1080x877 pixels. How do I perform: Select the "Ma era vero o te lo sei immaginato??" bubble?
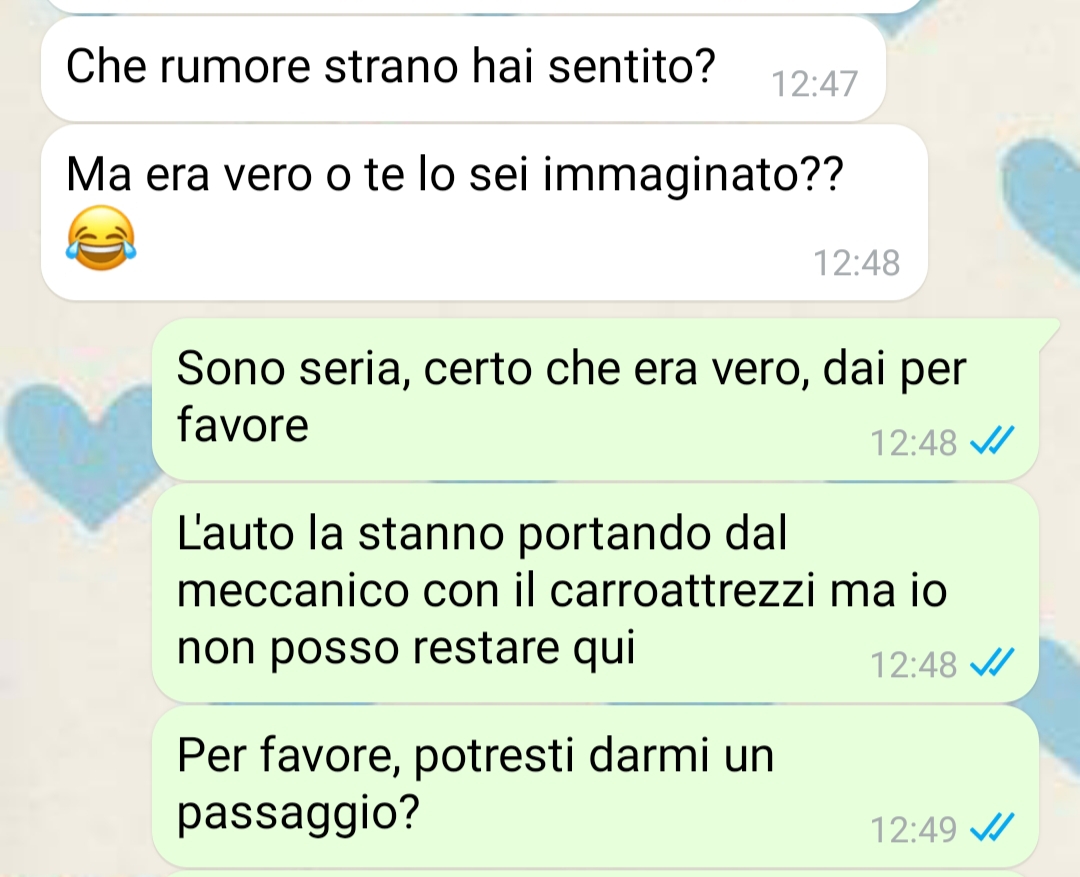coord(484,212)
